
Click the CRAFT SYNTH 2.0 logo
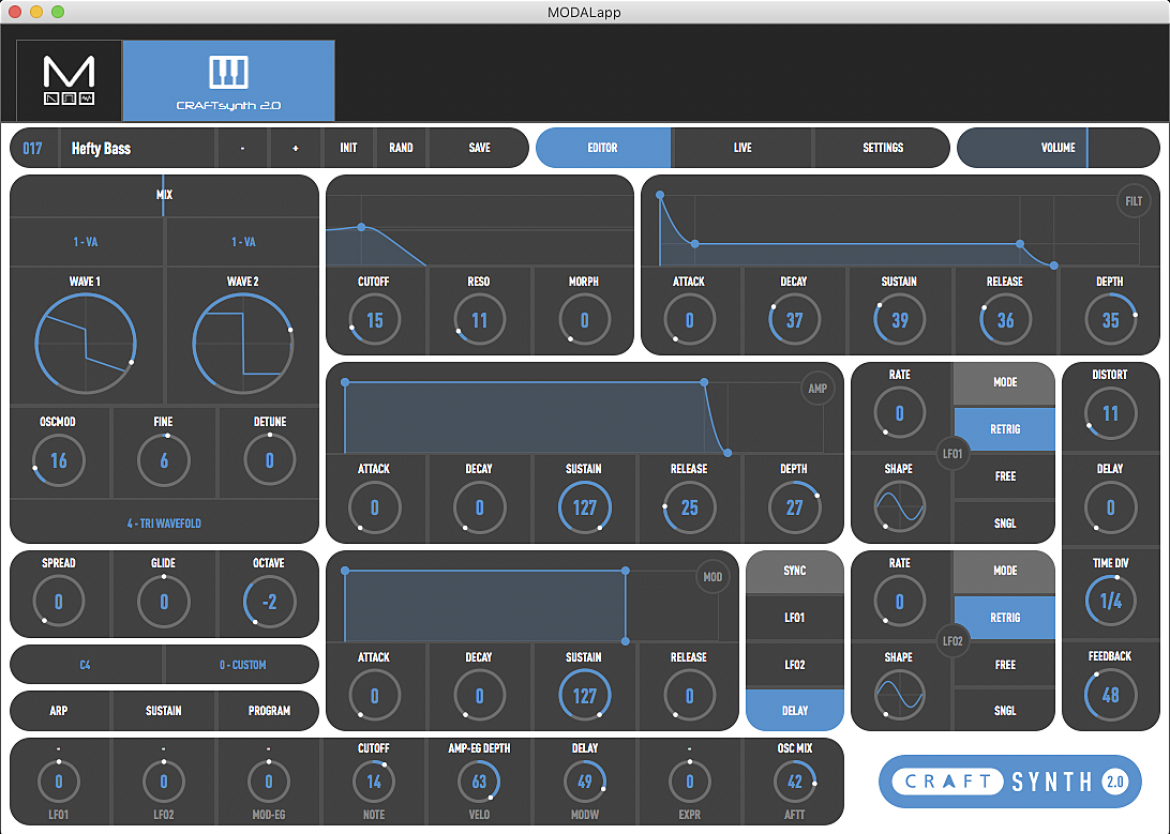(1010, 781)
